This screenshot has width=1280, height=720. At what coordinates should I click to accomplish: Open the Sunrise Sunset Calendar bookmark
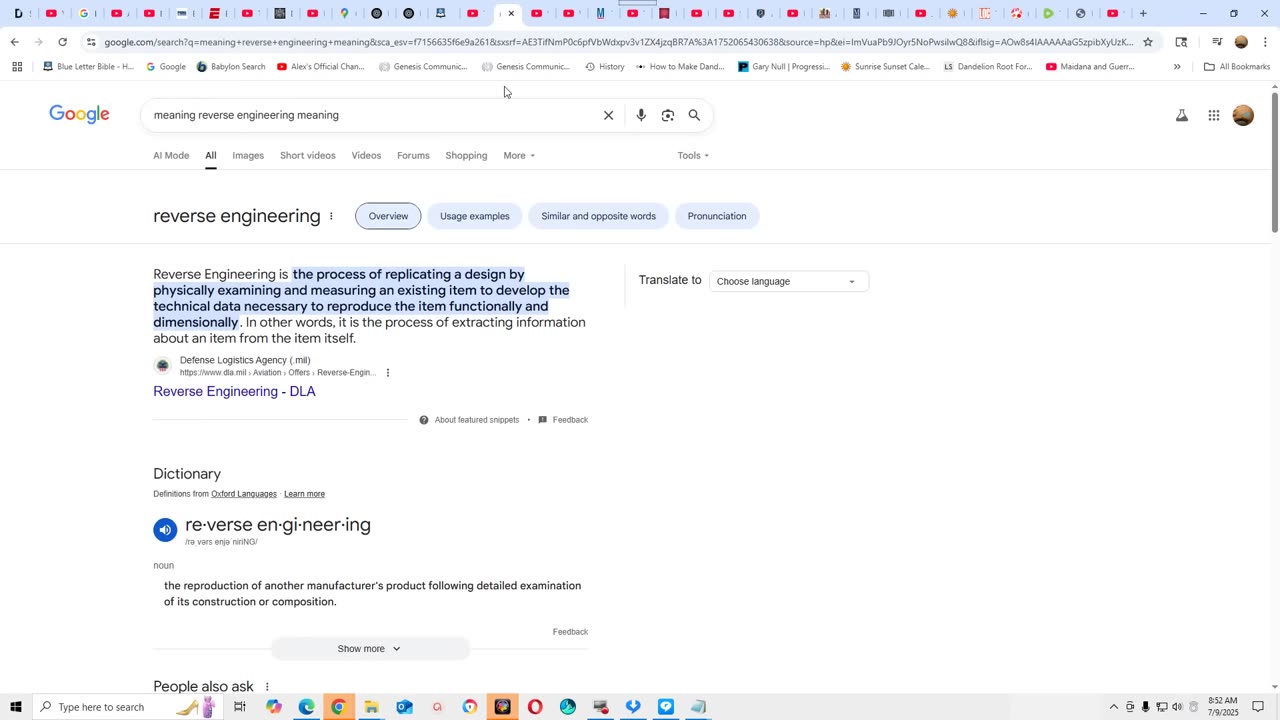point(885,67)
